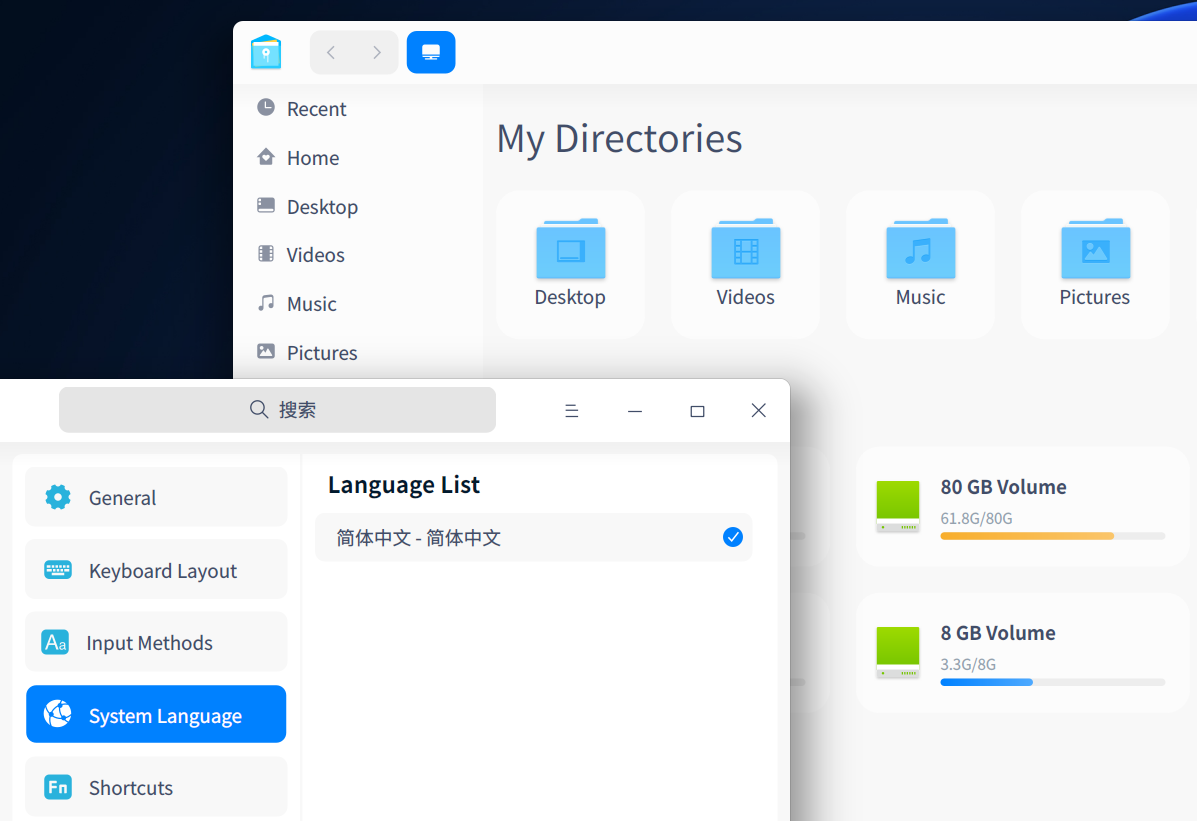This screenshot has width=1197, height=821.
Task: Select Pictures in the file manager sidebar
Action: [321, 352]
